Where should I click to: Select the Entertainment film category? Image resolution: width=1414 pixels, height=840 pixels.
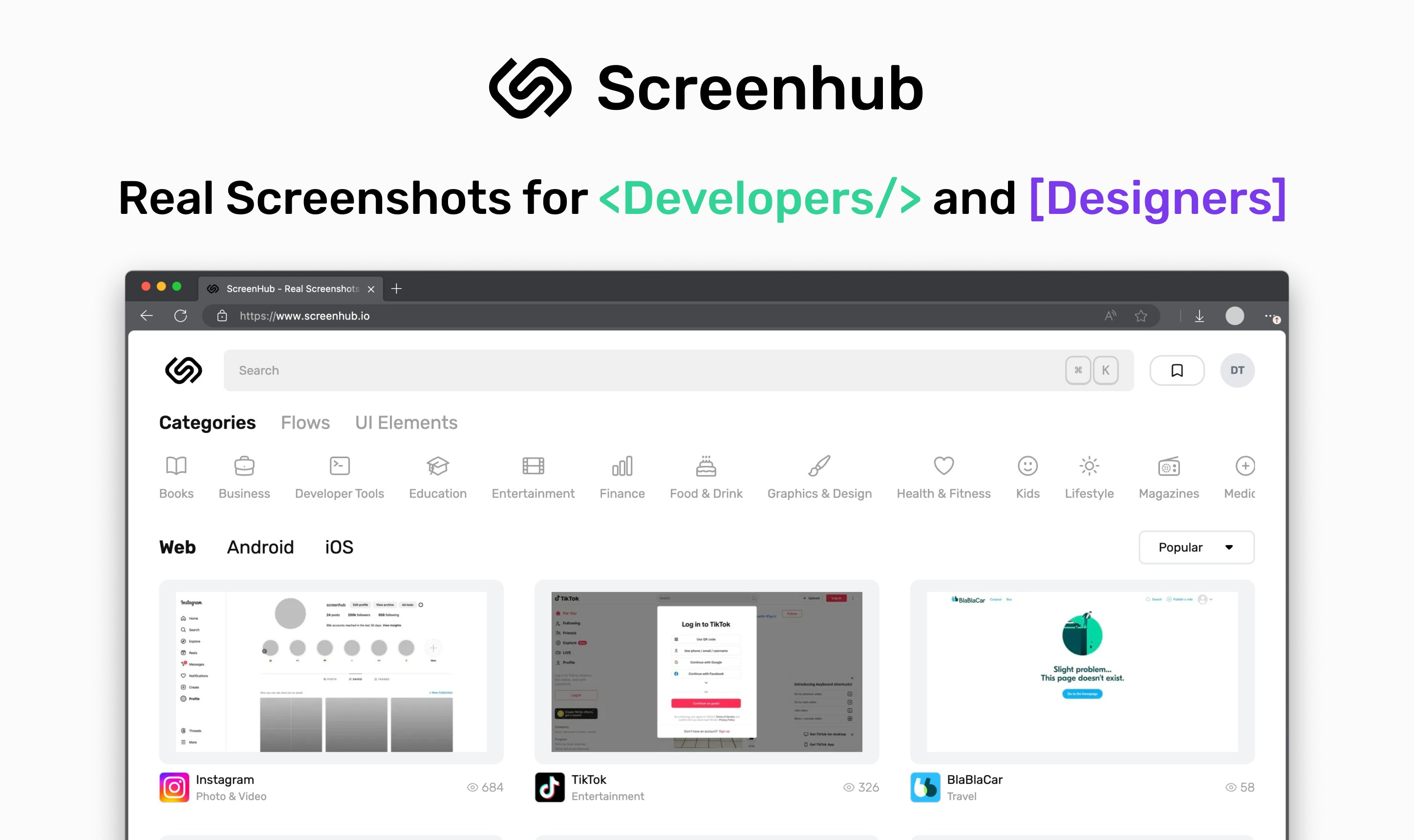(533, 466)
